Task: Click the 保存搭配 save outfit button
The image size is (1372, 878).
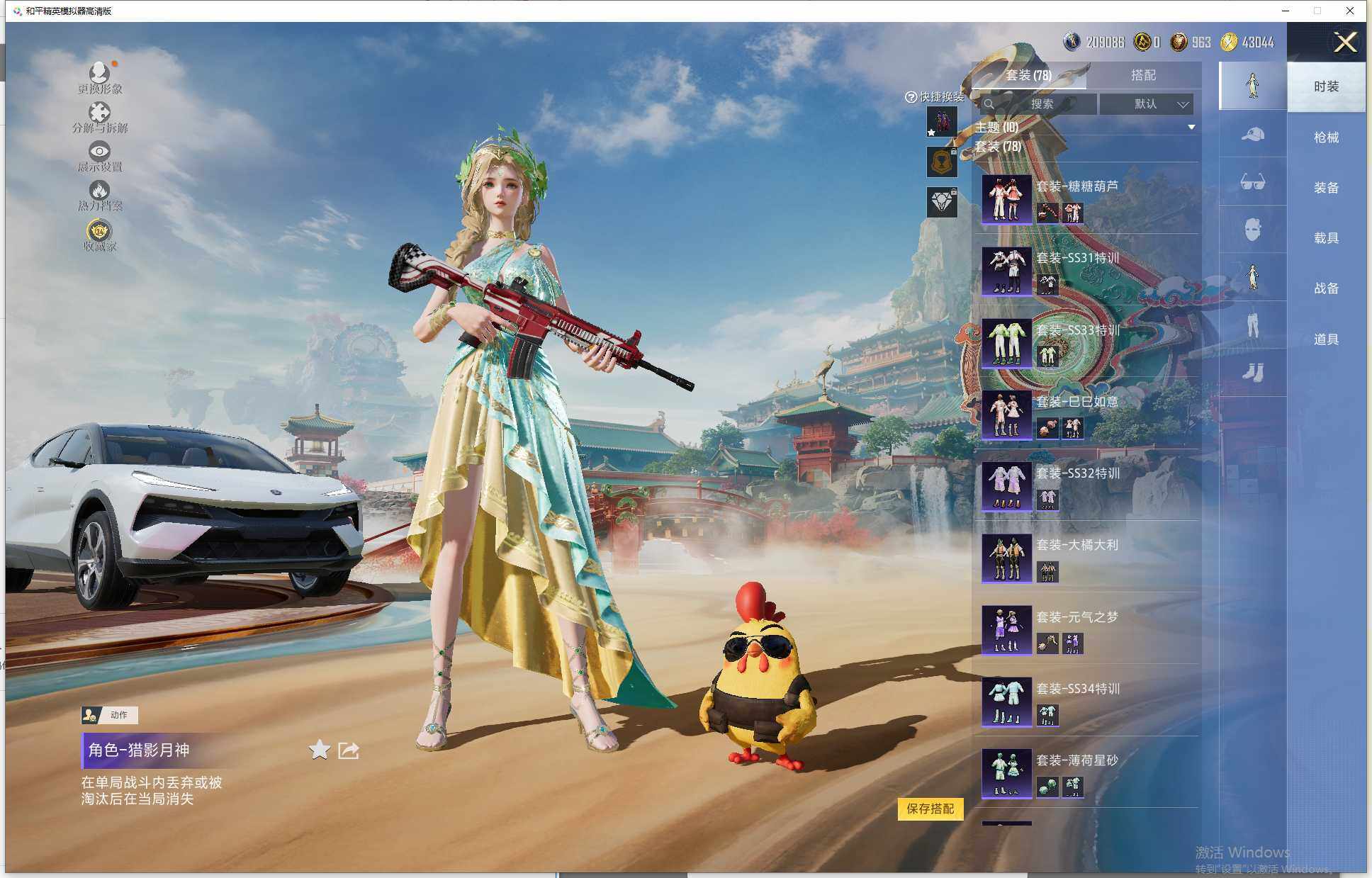Action: click(930, 809)
